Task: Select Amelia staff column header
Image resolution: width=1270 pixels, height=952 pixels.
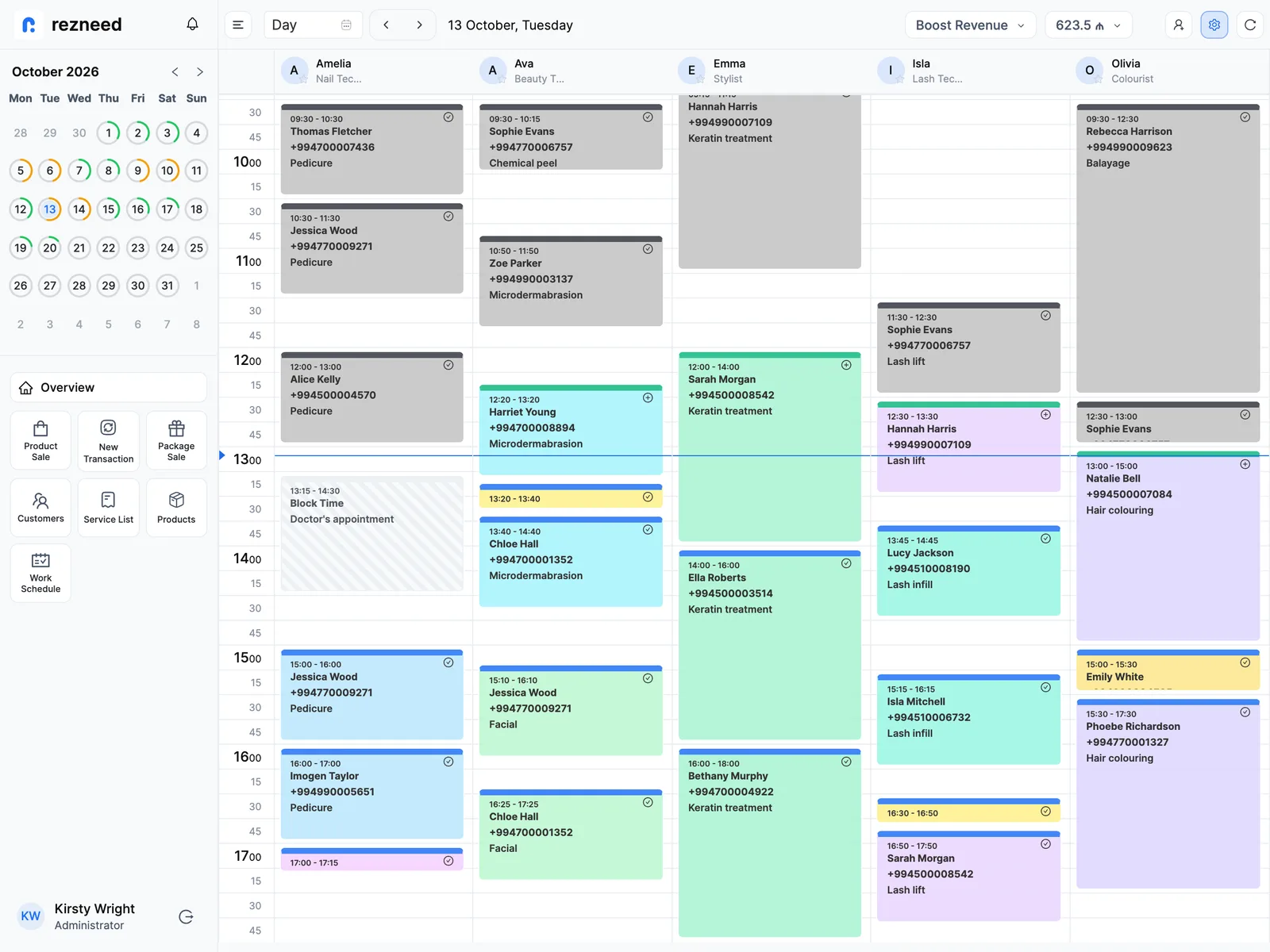Action: click(x=372, y=71)
